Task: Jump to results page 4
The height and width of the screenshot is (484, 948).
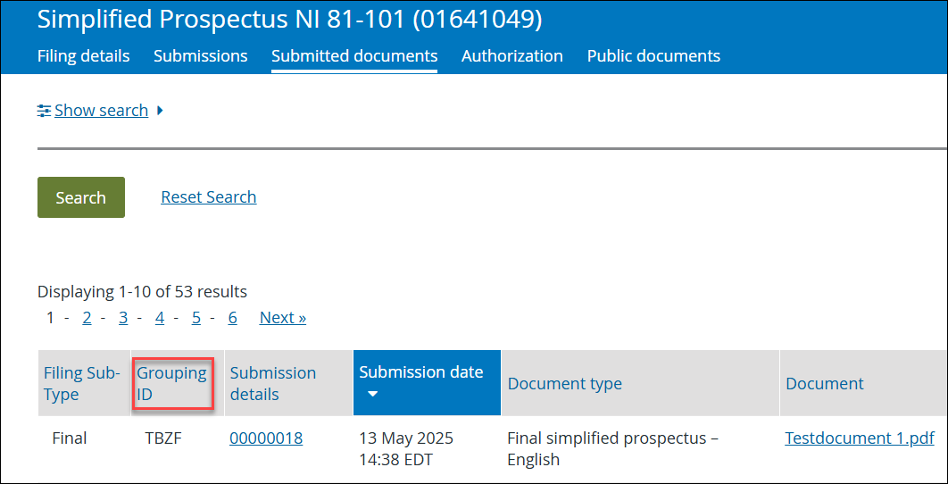Action: pyautogui.click(x=160, y=318)
